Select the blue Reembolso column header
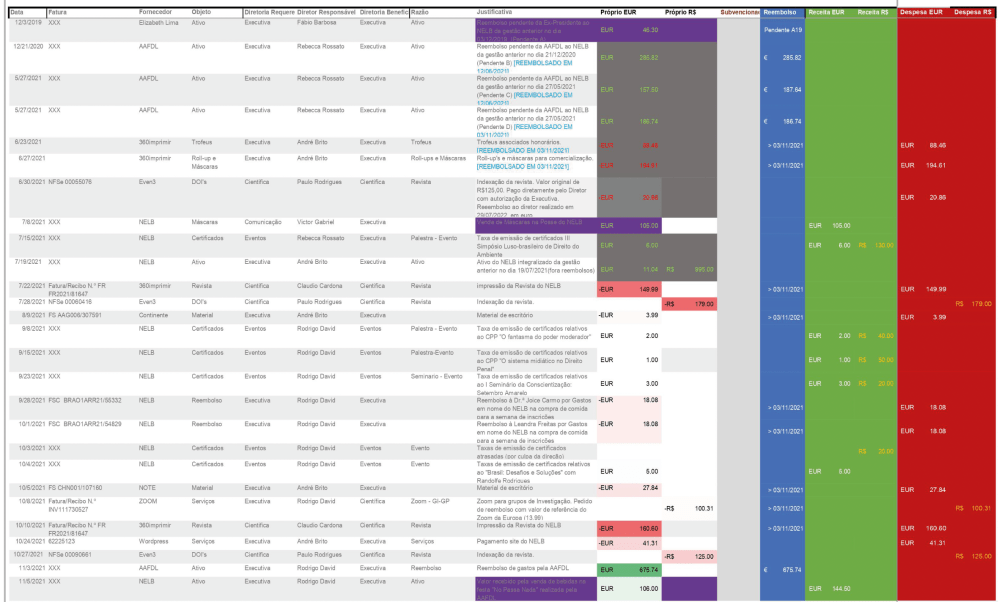Screen dimensions: 999x602 780,12
